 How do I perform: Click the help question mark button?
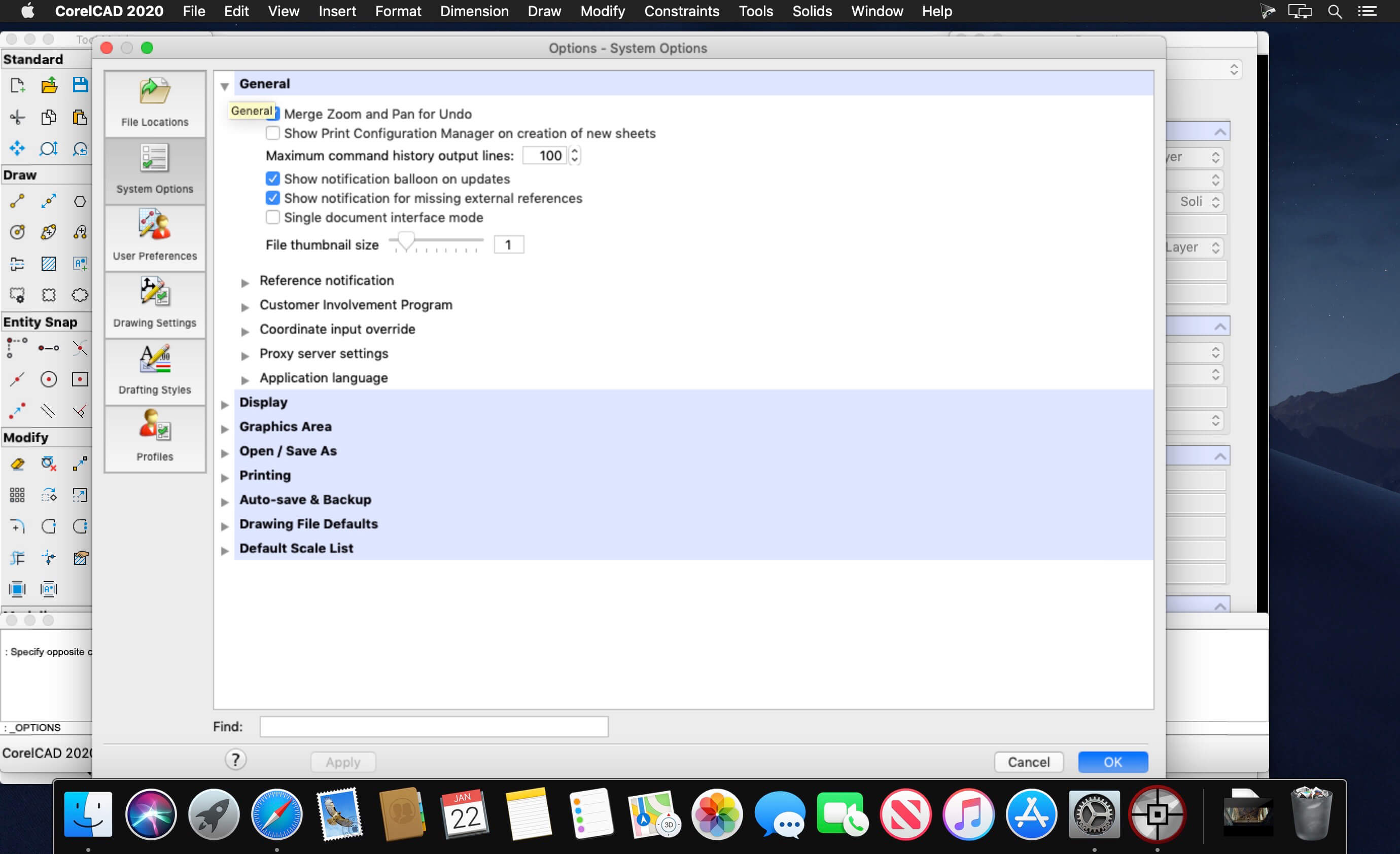click(235, 760)
